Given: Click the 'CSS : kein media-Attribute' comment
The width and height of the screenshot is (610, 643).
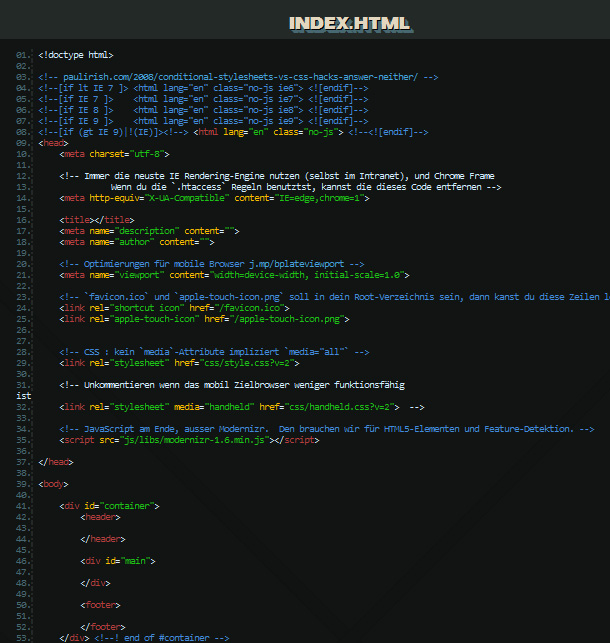Looking at the screenshot, I should coord(214,352).
